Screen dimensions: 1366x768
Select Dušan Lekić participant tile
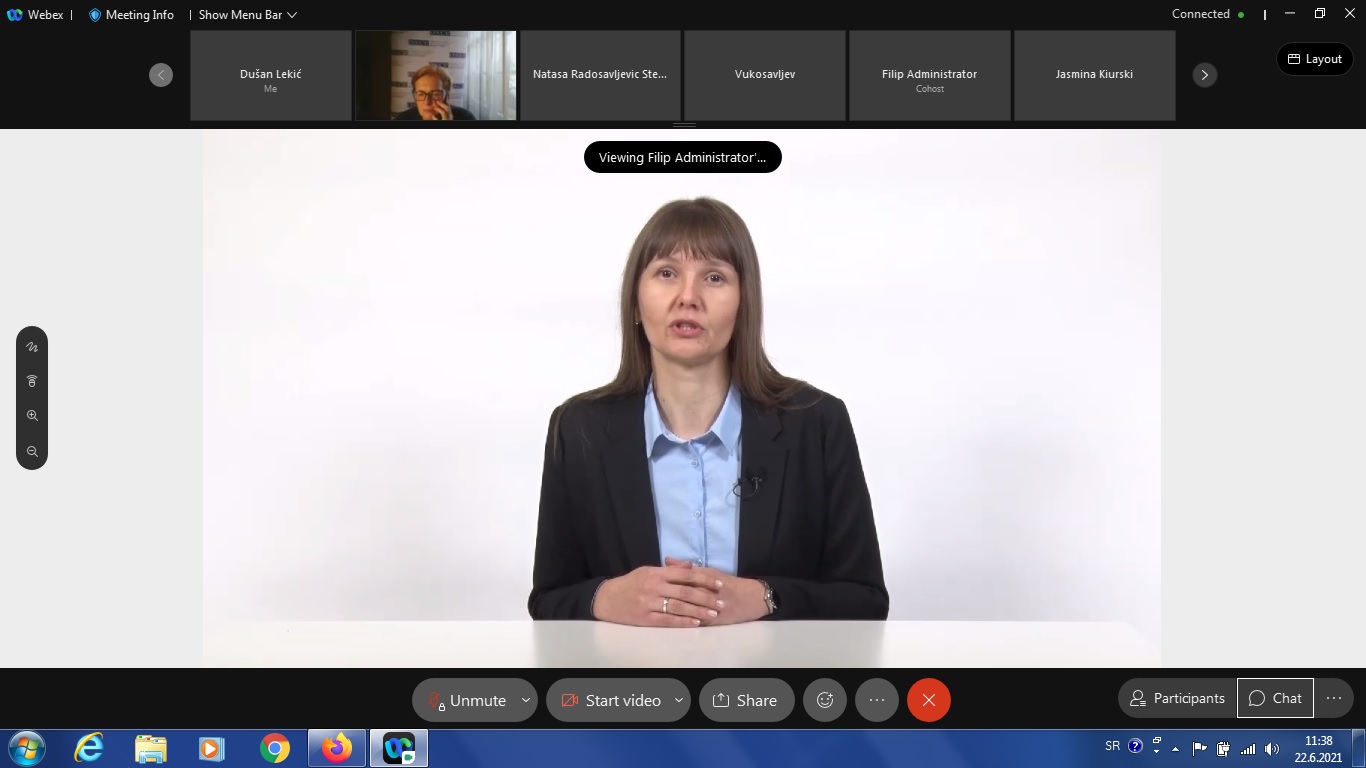(271, 75)
